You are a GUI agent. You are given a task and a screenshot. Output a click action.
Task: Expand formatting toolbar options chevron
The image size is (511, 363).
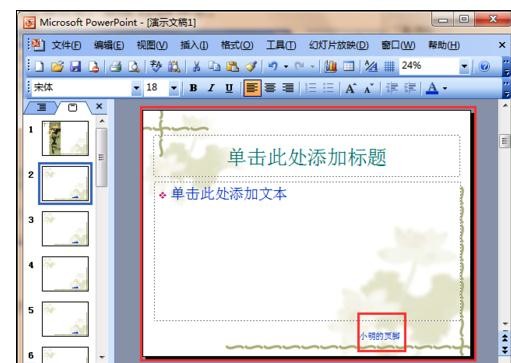coord(507,89)
